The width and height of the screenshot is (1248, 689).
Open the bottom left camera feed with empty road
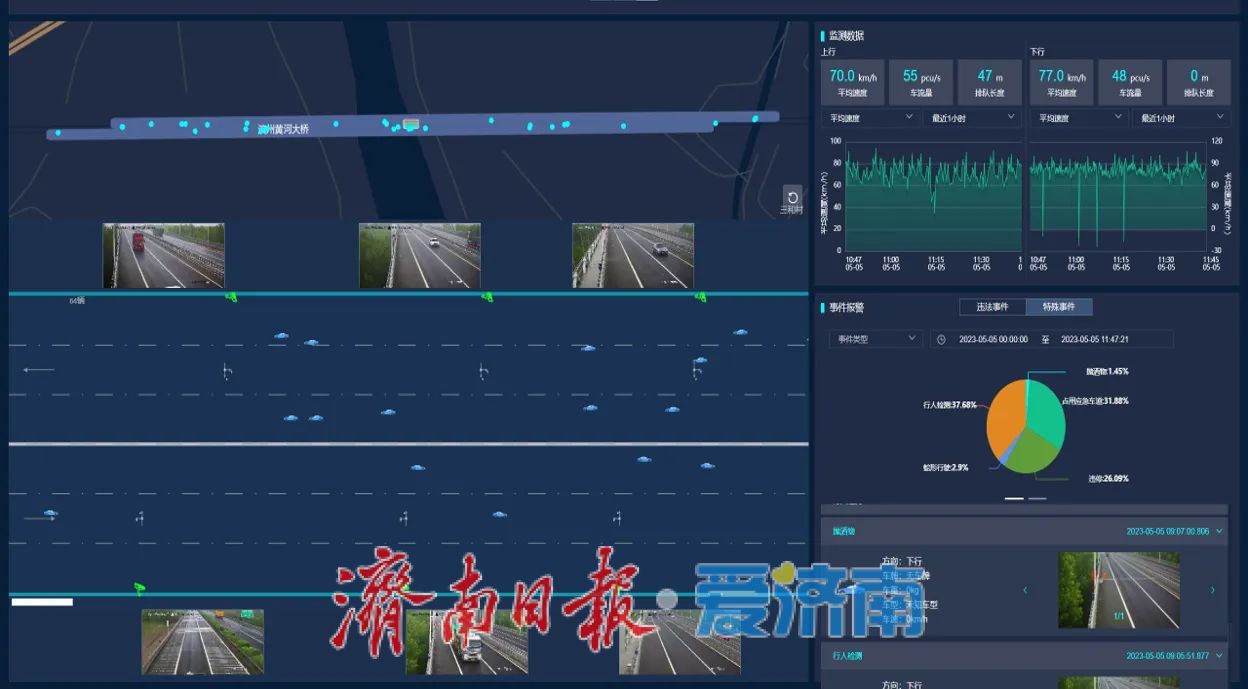tap(202, 641)
